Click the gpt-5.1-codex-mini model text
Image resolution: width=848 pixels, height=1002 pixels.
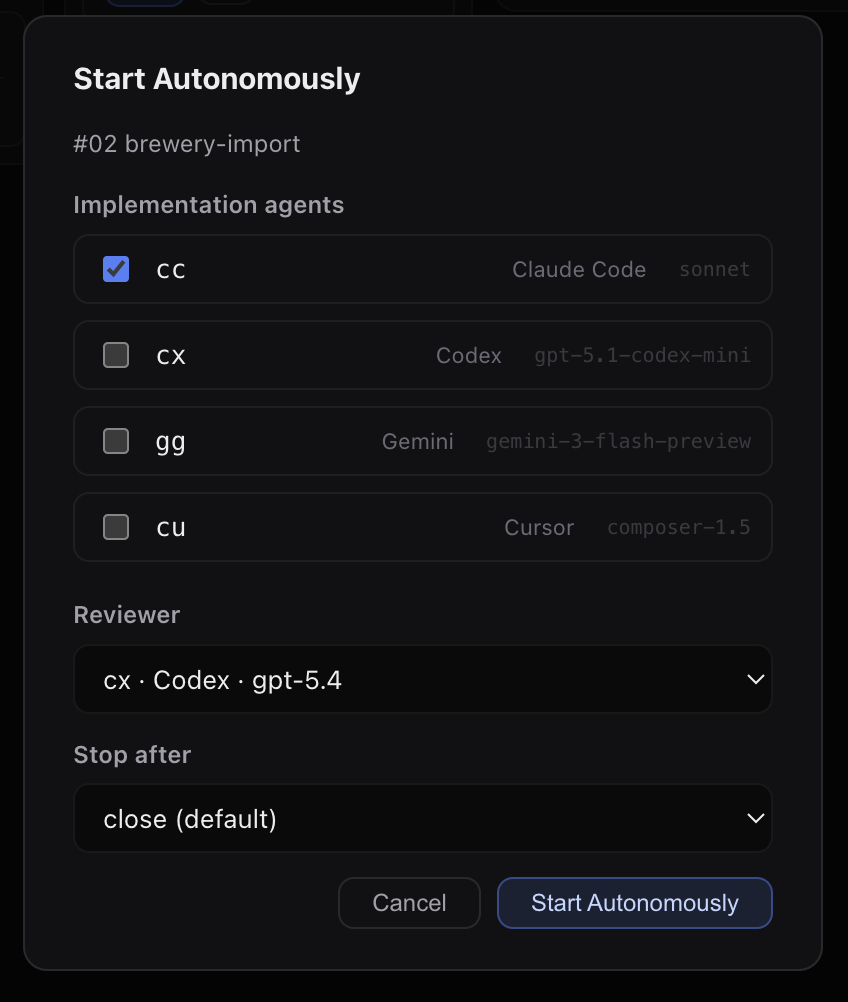[642, 355]
